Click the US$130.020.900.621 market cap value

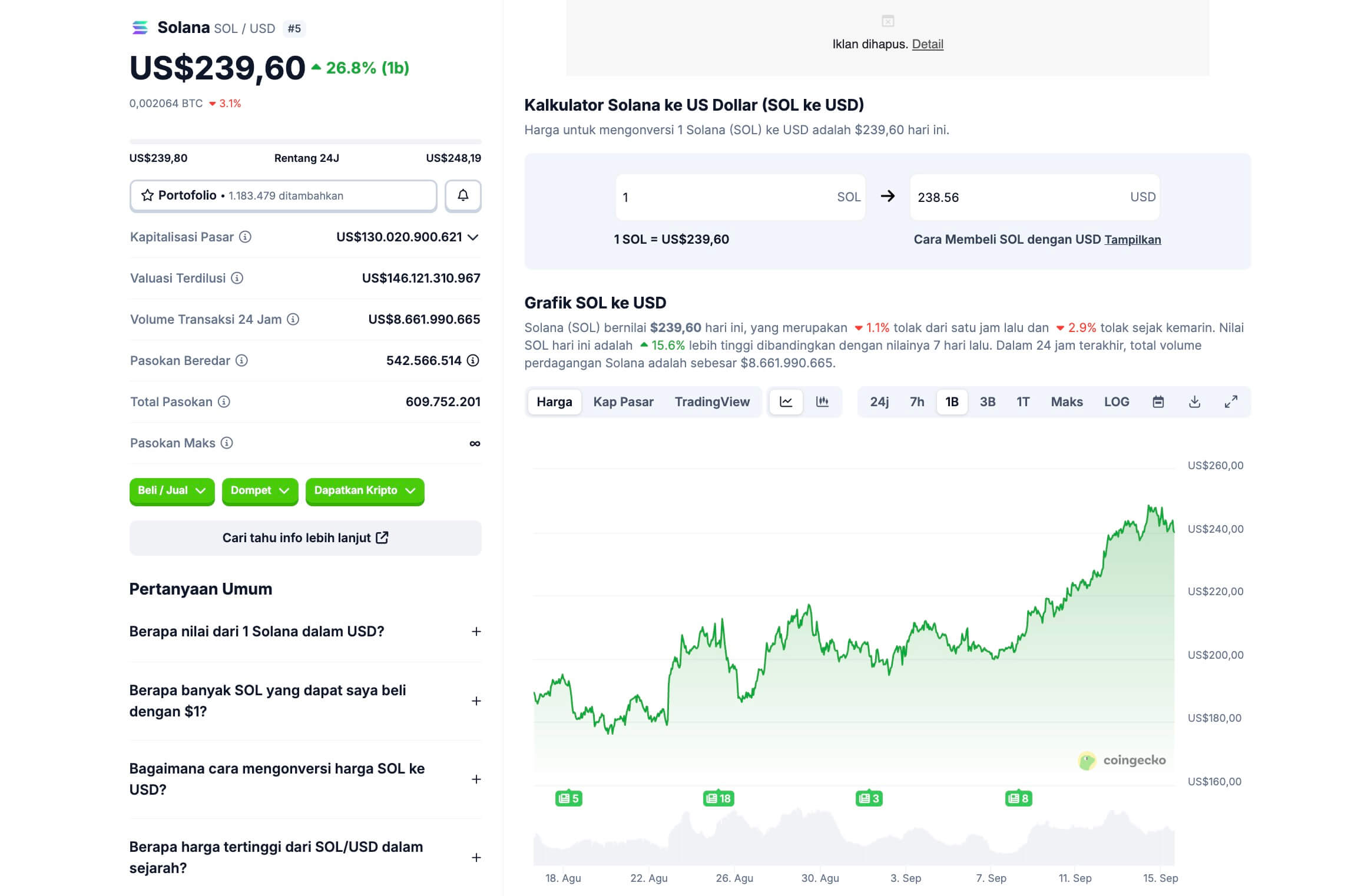[399, 237]
